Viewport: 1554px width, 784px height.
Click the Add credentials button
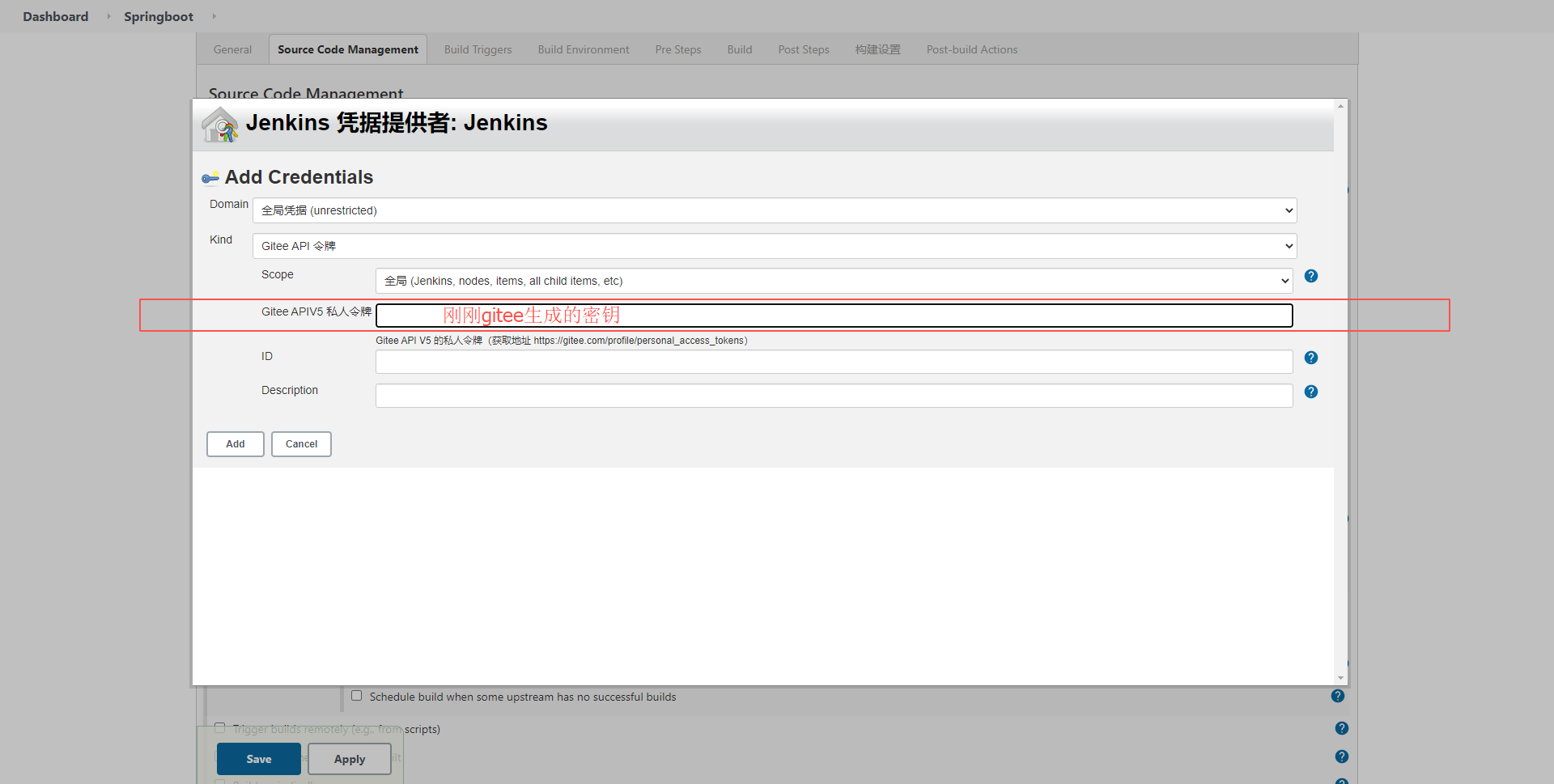pos(236,444)
